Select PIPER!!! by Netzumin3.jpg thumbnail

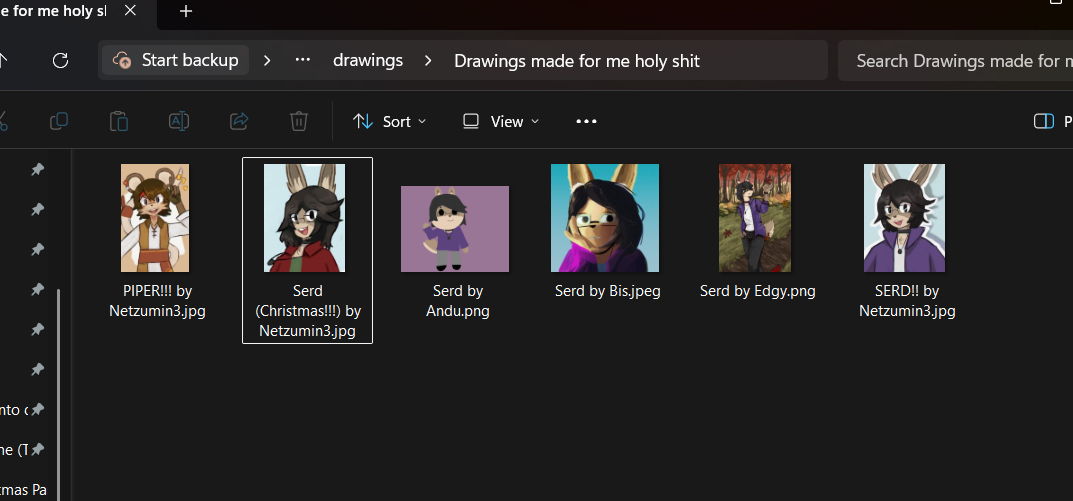pos(156,218)
